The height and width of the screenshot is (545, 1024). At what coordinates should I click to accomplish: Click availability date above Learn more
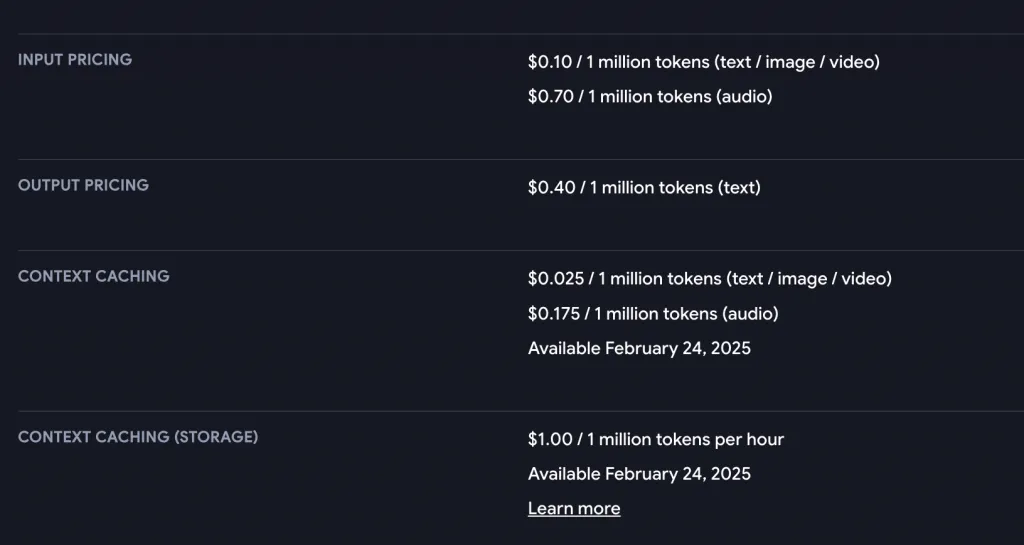639,474
